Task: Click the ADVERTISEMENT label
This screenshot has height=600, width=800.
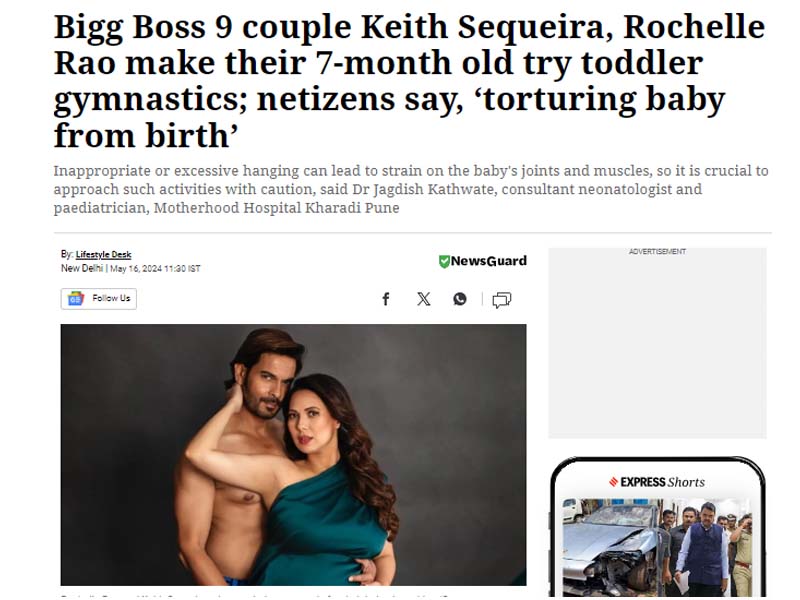Action: [x=657, y=252]
